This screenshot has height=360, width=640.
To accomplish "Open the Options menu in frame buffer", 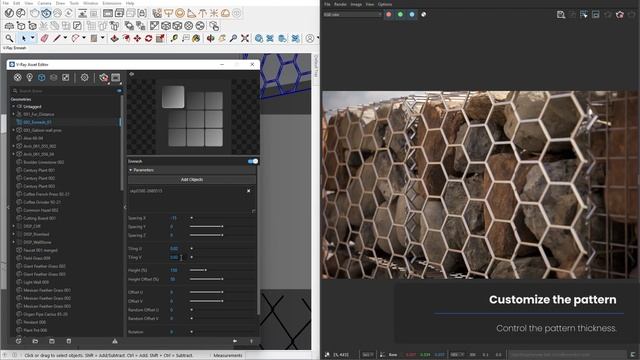I will click(385, 4).
